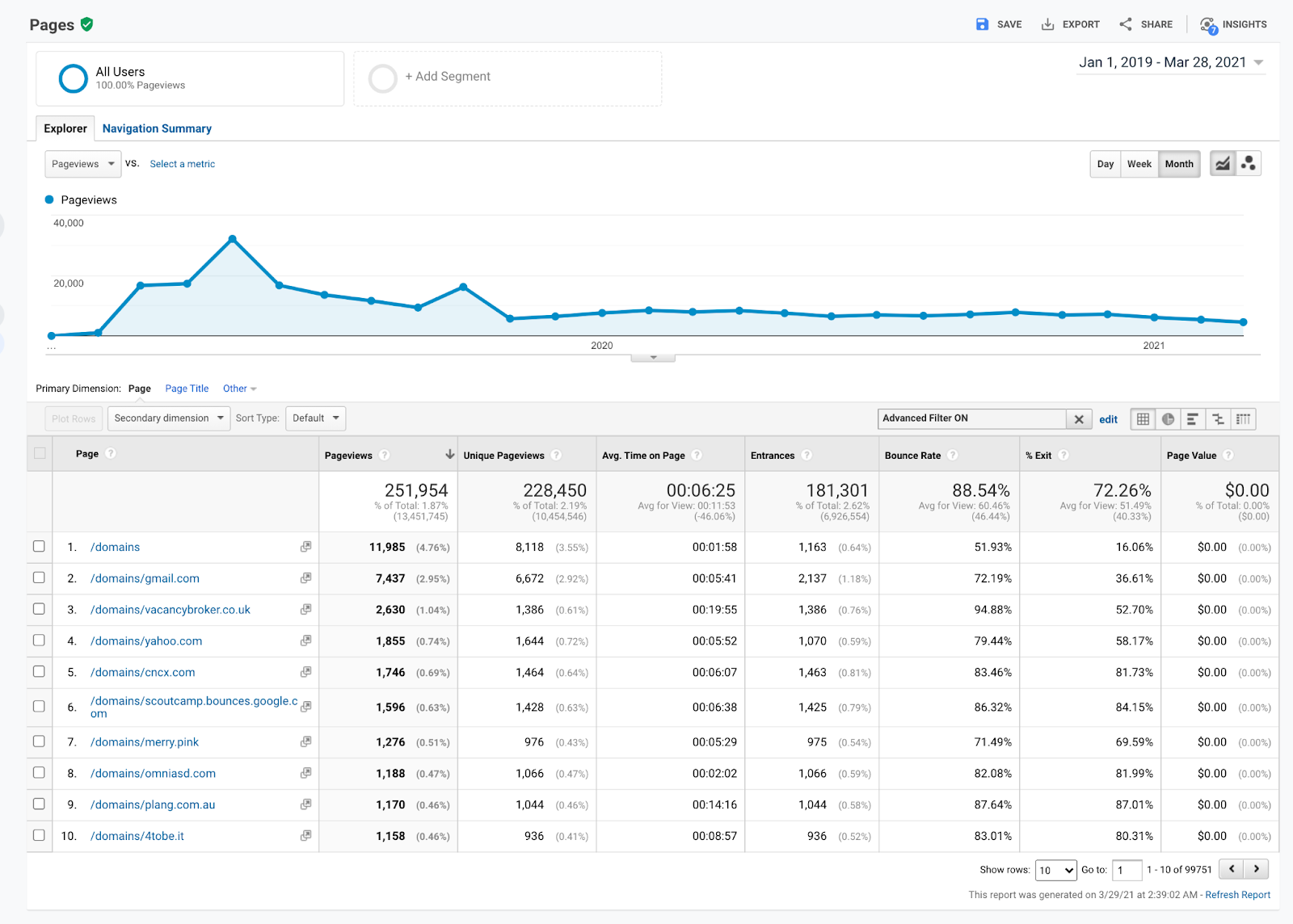The width and height of the screenshot is (1293, 924).
Task: Check the /domains/merry.pink row checkbox
Action: [x=39, y=741]
